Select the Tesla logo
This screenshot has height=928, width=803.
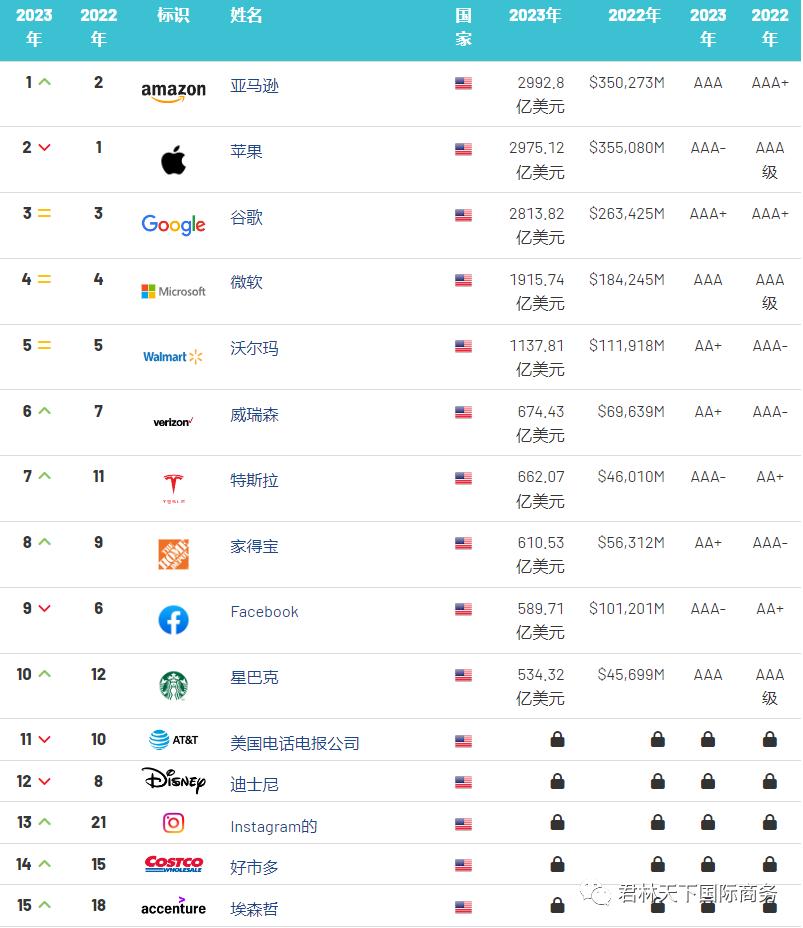tap(172, 487)
